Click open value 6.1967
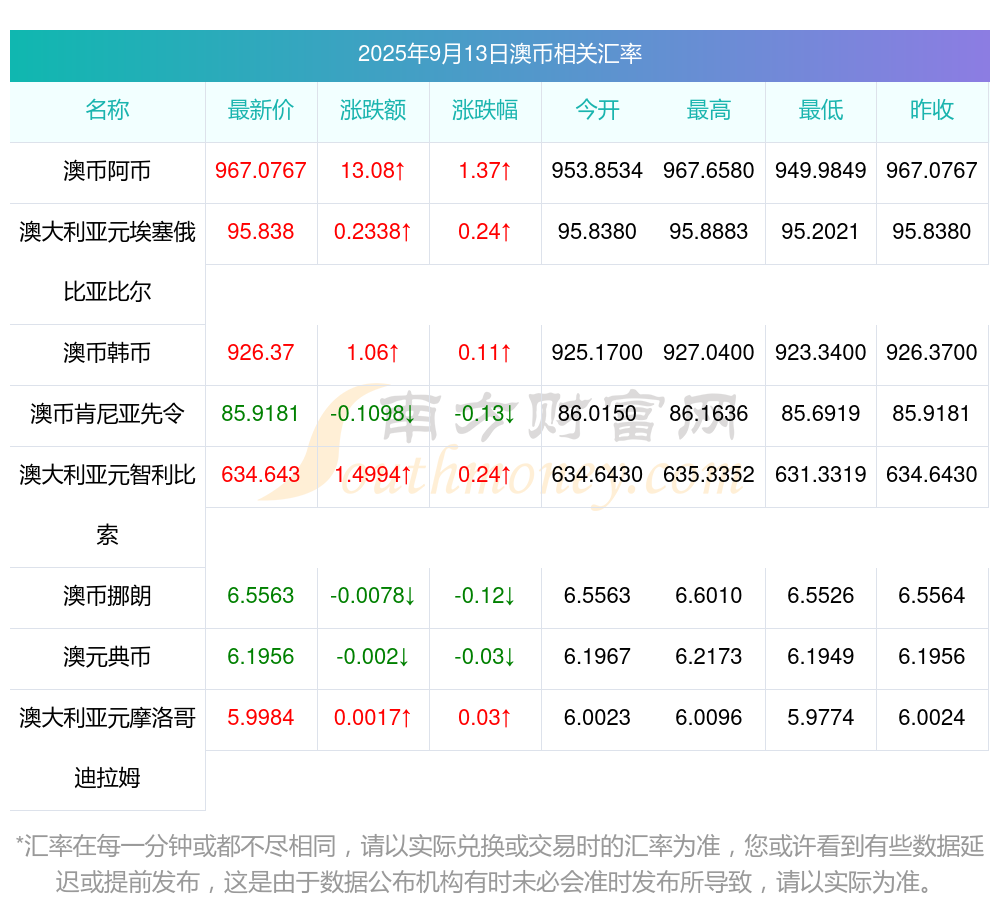The height and width of the screenshot is (913, 1000). (x=597, y=657)
